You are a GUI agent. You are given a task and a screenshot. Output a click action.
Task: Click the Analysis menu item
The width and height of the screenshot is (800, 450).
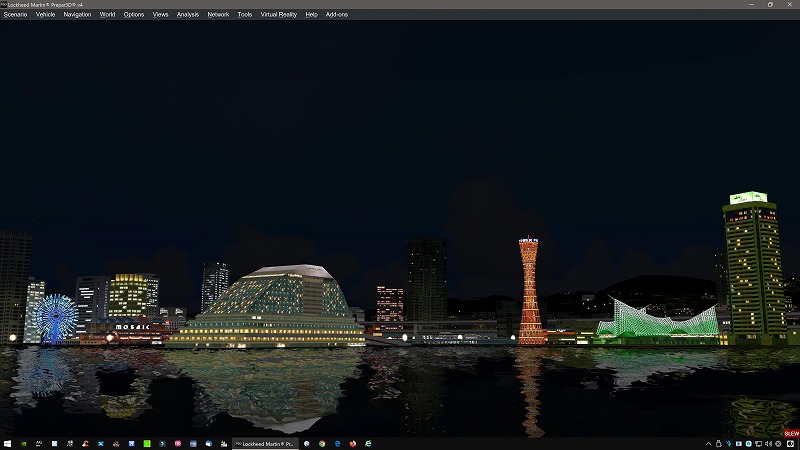(x=188, y=14)
